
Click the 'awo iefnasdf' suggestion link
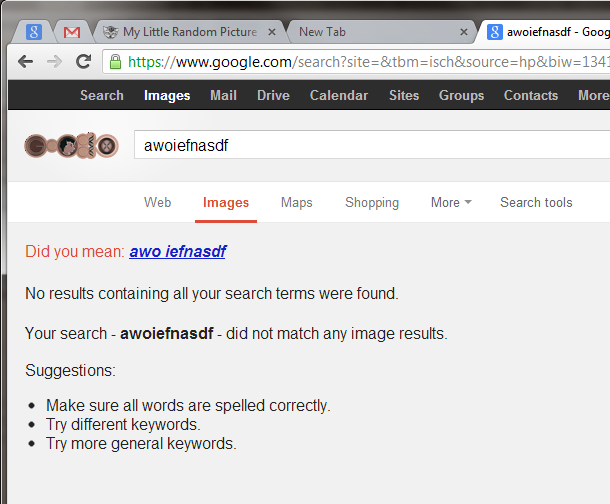click(177, 251)
